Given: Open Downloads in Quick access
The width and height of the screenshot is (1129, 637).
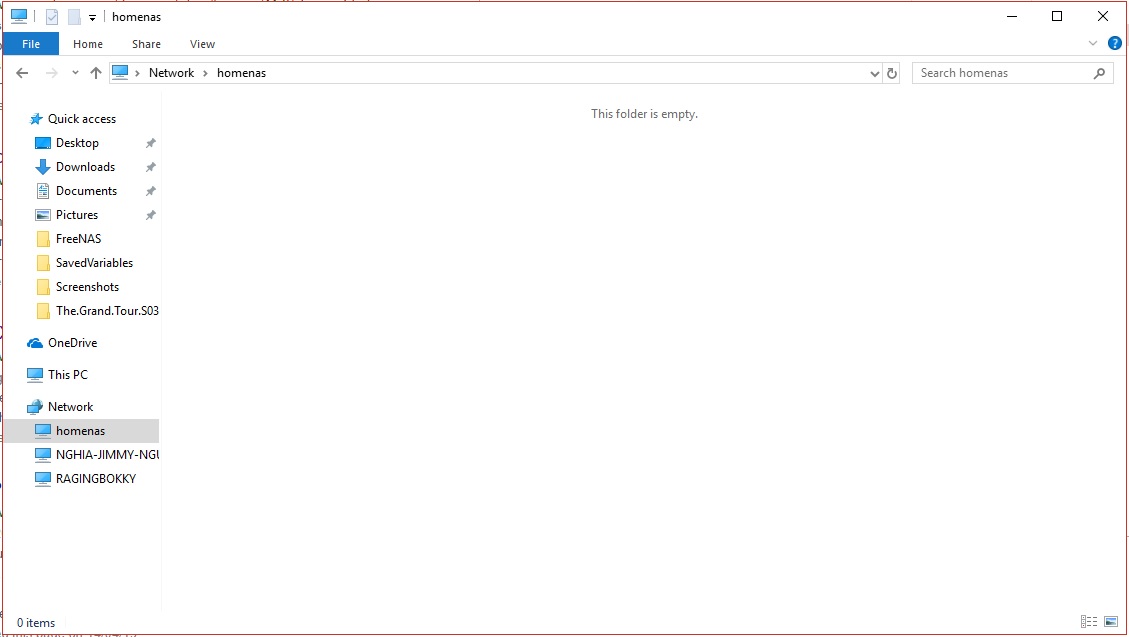Looking at the screenshot, I should pos(85,166).
